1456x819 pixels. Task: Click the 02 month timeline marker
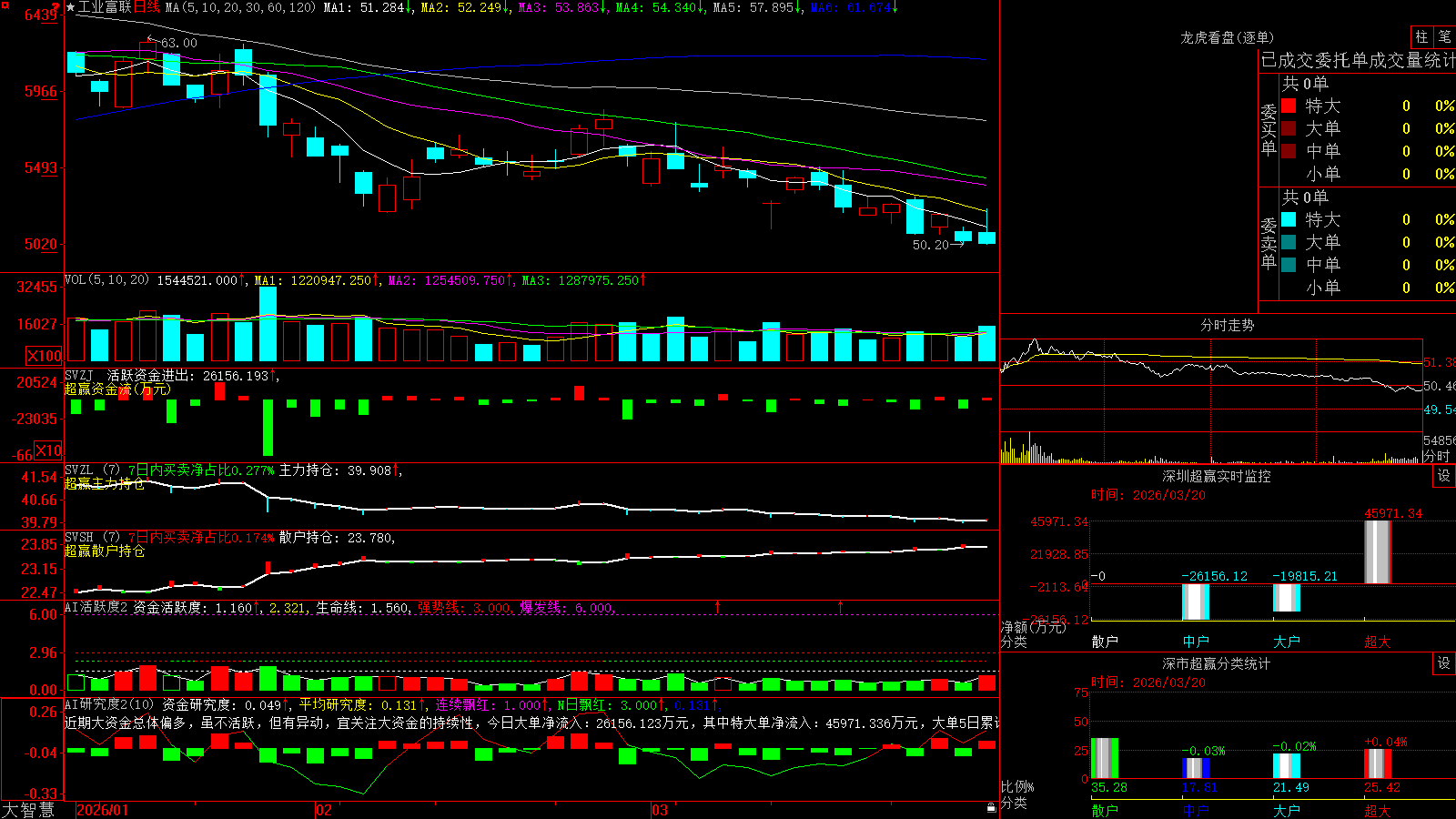[x=324, y=810]
